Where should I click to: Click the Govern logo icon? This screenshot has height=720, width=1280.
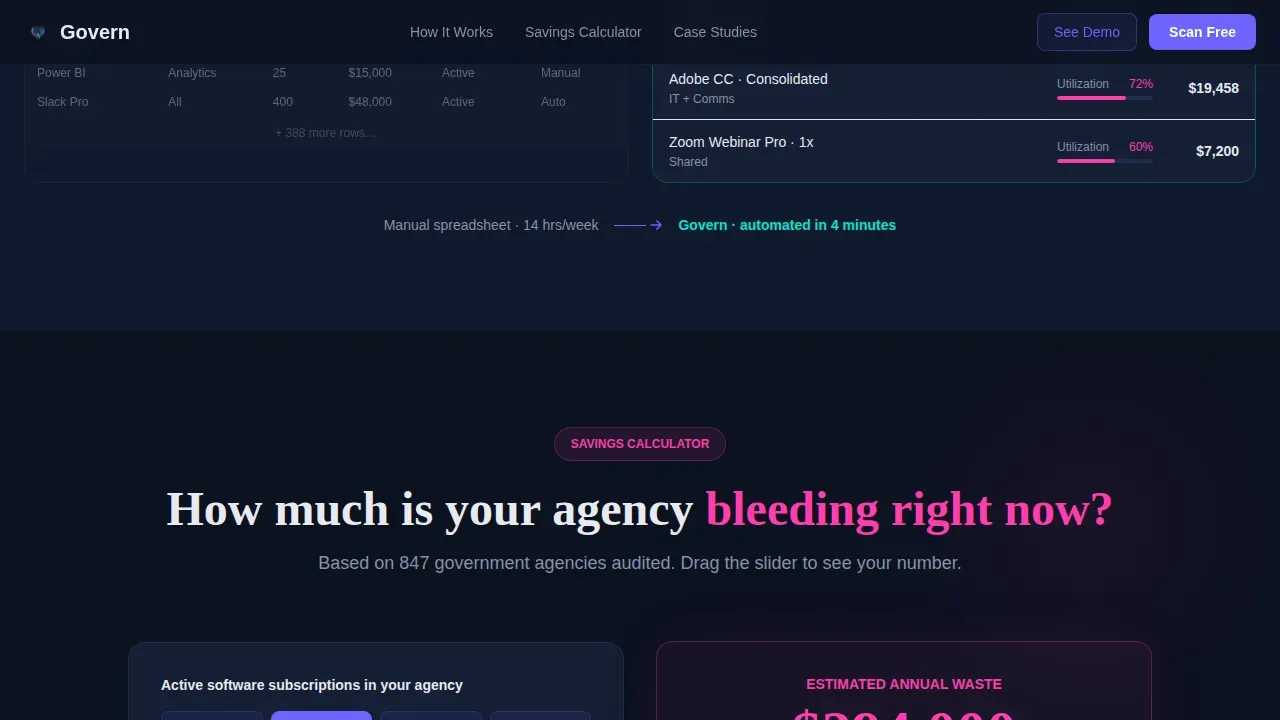click(x=38, y=32)
